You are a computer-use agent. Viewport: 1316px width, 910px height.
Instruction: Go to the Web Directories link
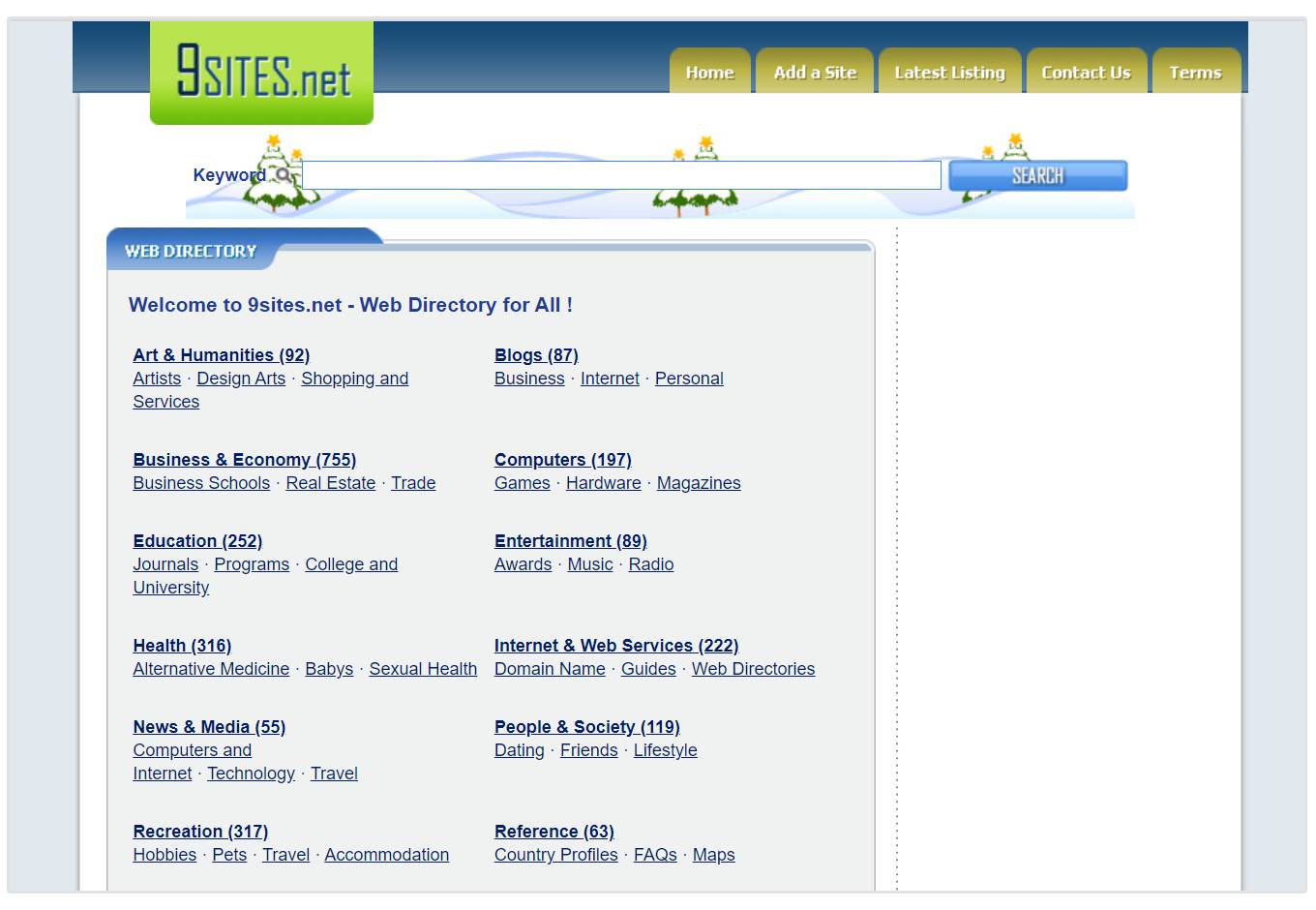(753, 669)
